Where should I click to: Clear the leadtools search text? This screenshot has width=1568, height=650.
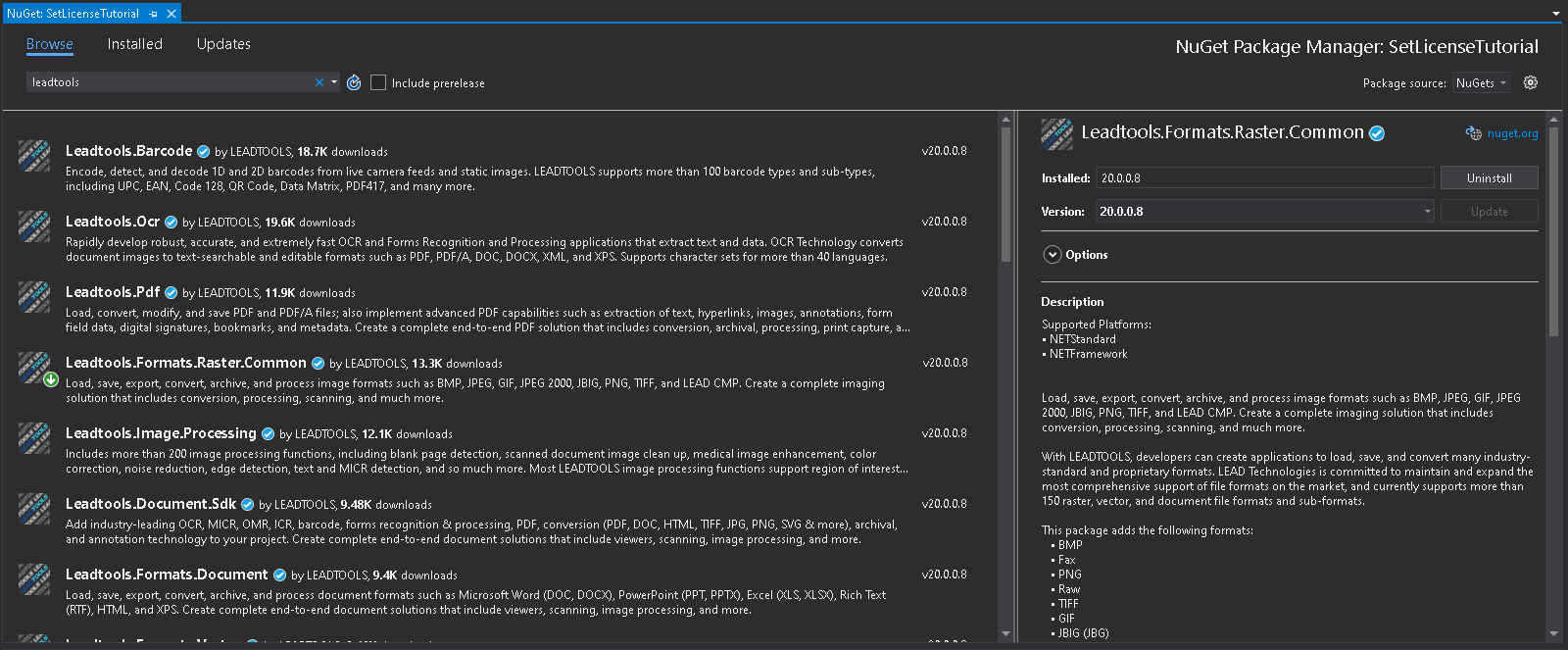(x=318, y=83)
